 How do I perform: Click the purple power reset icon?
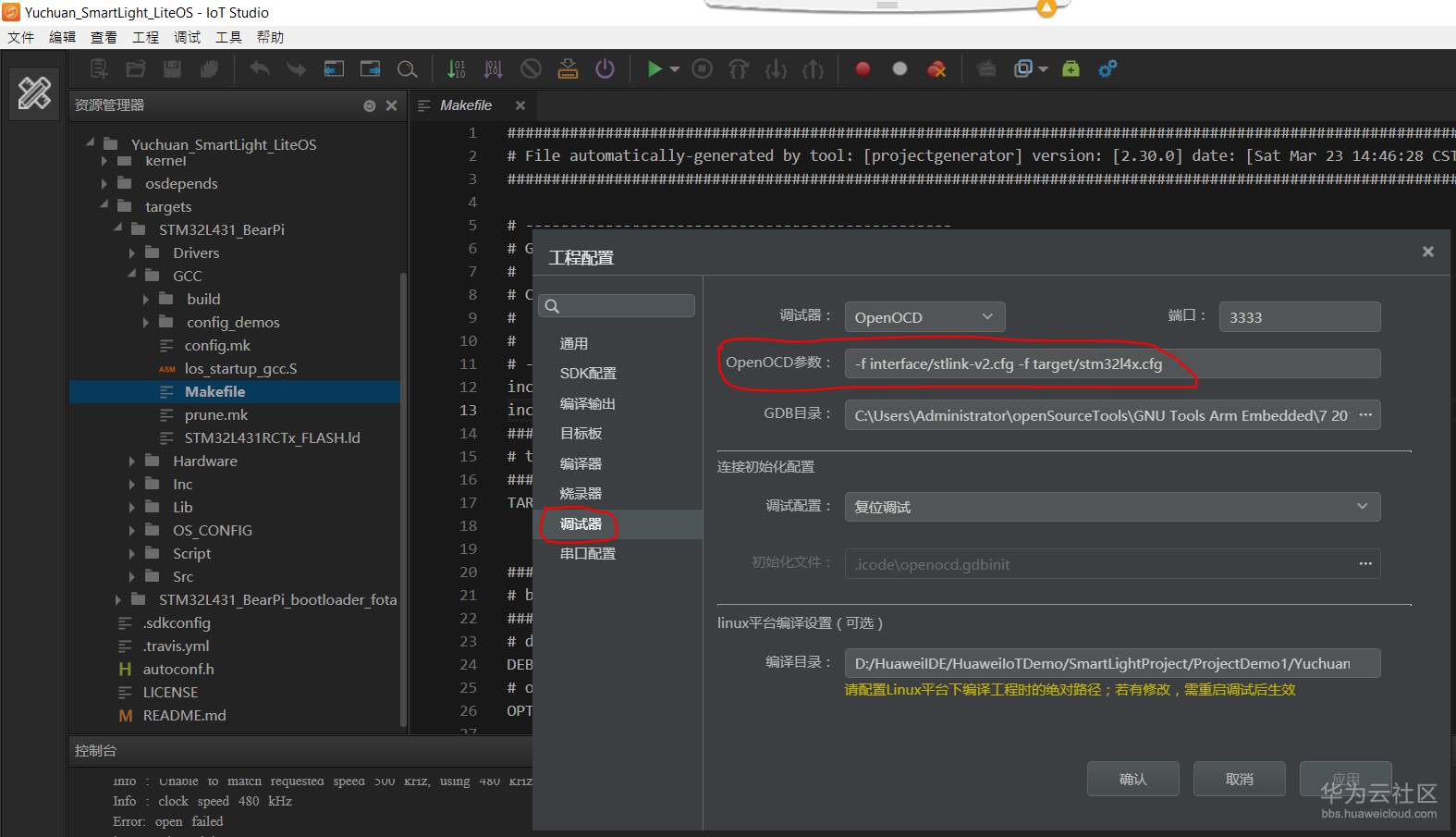point(605,68)
